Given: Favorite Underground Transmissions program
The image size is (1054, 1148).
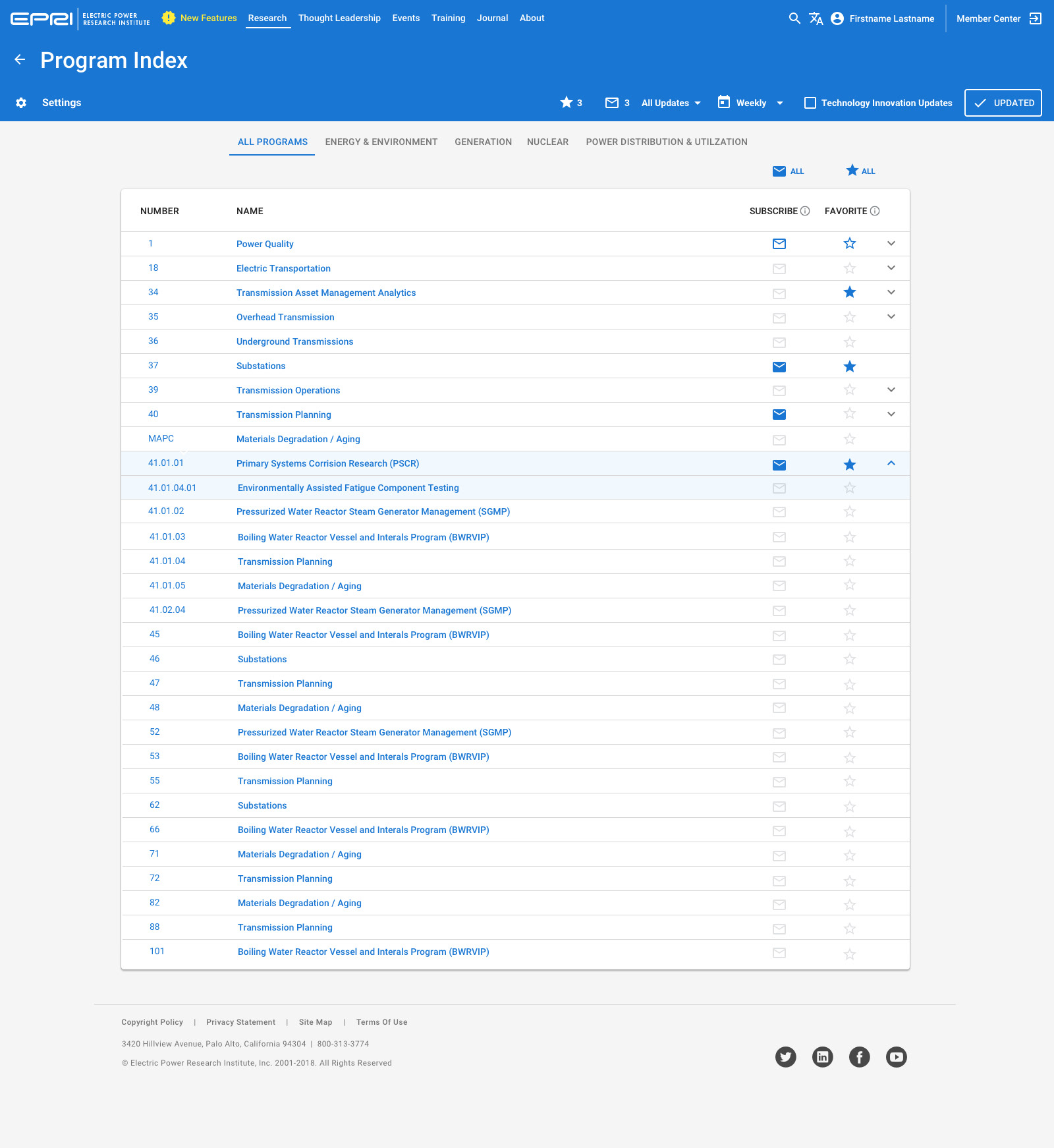Looking at the screenshot, I should point(850,342).
